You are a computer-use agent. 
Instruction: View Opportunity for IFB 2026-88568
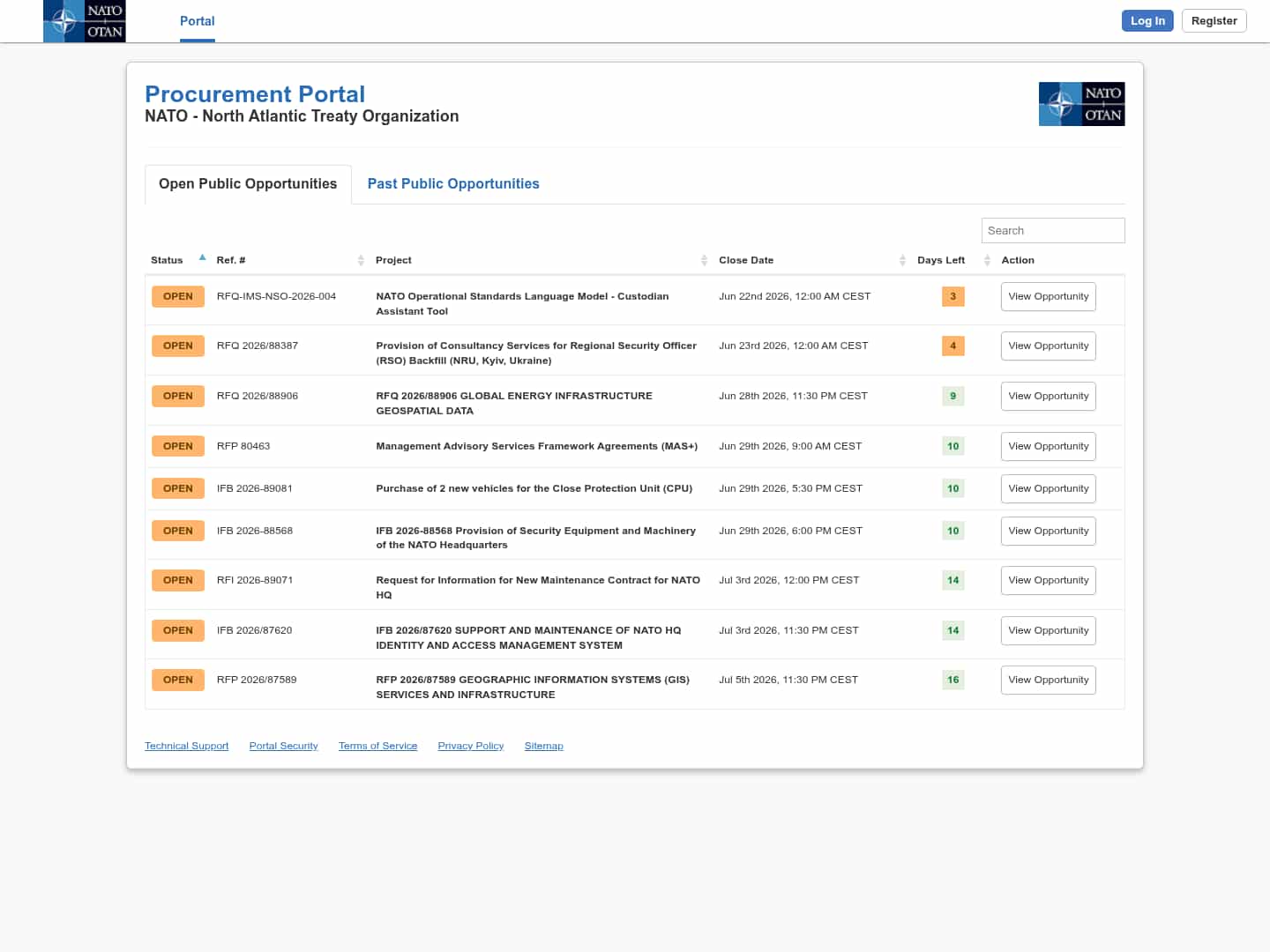tap(1048, 532)
